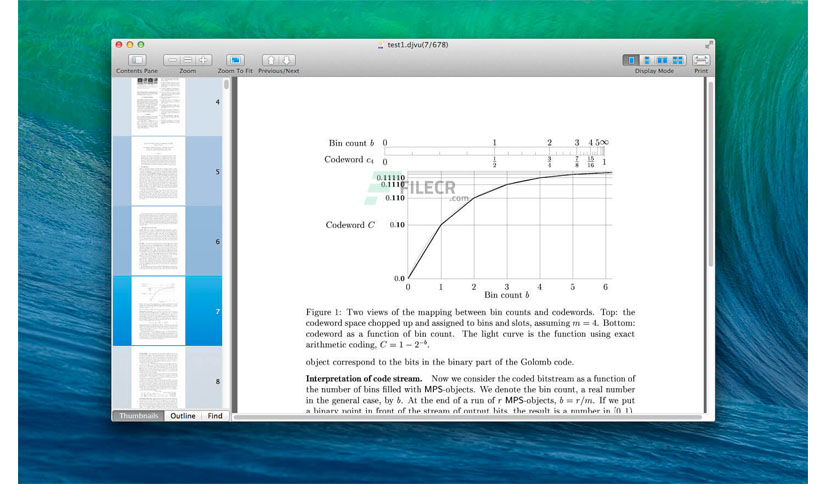Image resolution: width=836 pixels, height=484 pixels.
Task: Switch to the Outline tab
Action: [183, 416]
